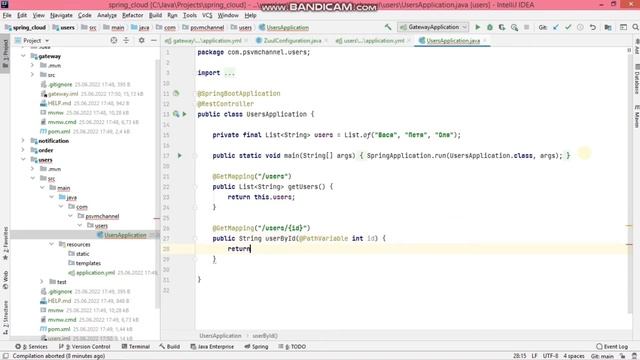Open the layout toggle icon in toolbar

[x=623, y=27]
